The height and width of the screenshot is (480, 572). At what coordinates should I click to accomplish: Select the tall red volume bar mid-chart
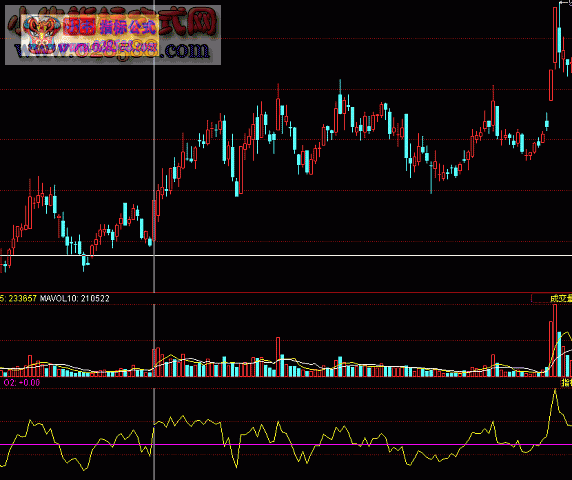pyautogui.click(x=278, y=356)
